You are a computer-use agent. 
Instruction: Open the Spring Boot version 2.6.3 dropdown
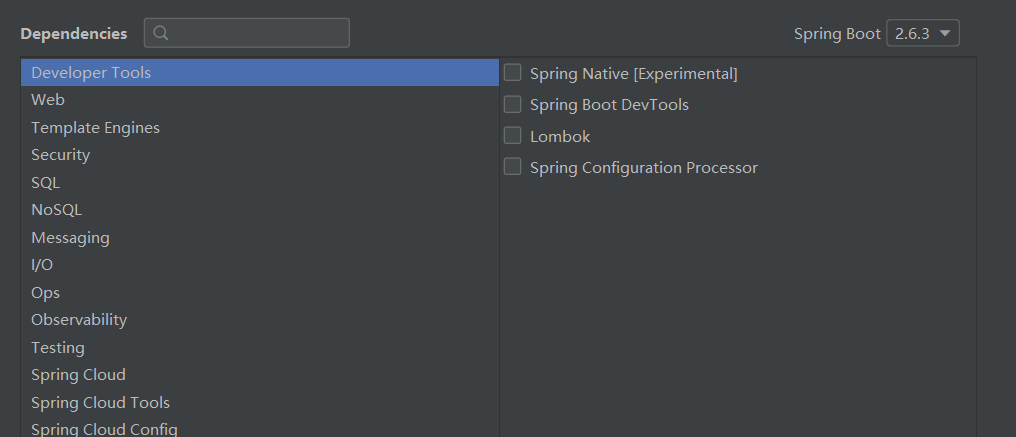[x=923, y=33]
